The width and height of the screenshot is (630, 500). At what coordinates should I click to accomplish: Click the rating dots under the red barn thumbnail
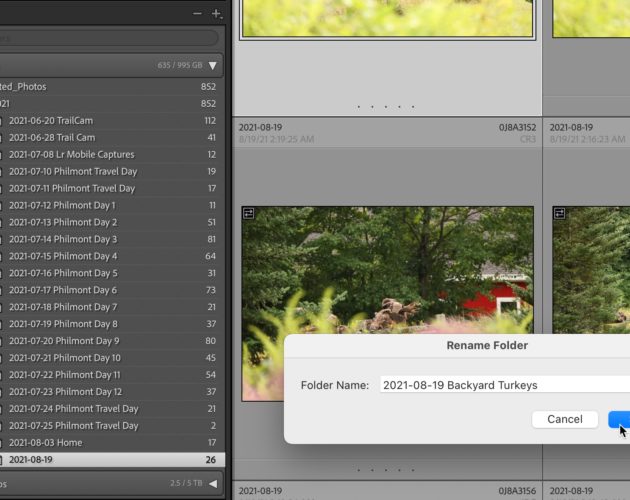point(386,470)
